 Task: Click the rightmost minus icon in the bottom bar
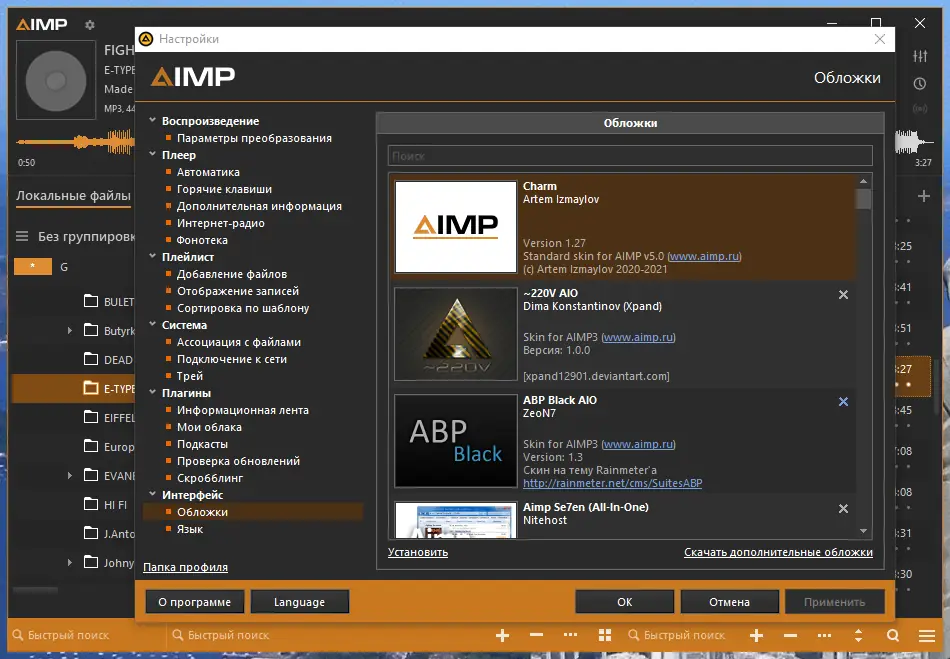click(x=790, y=635)
